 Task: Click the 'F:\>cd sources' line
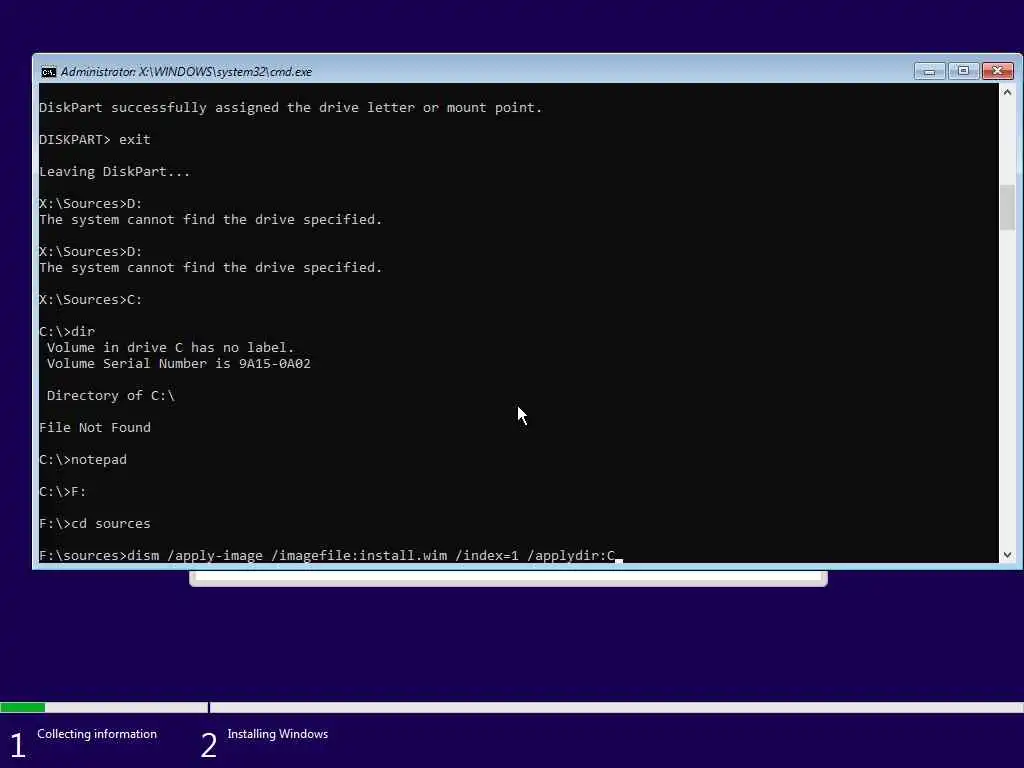95,524
